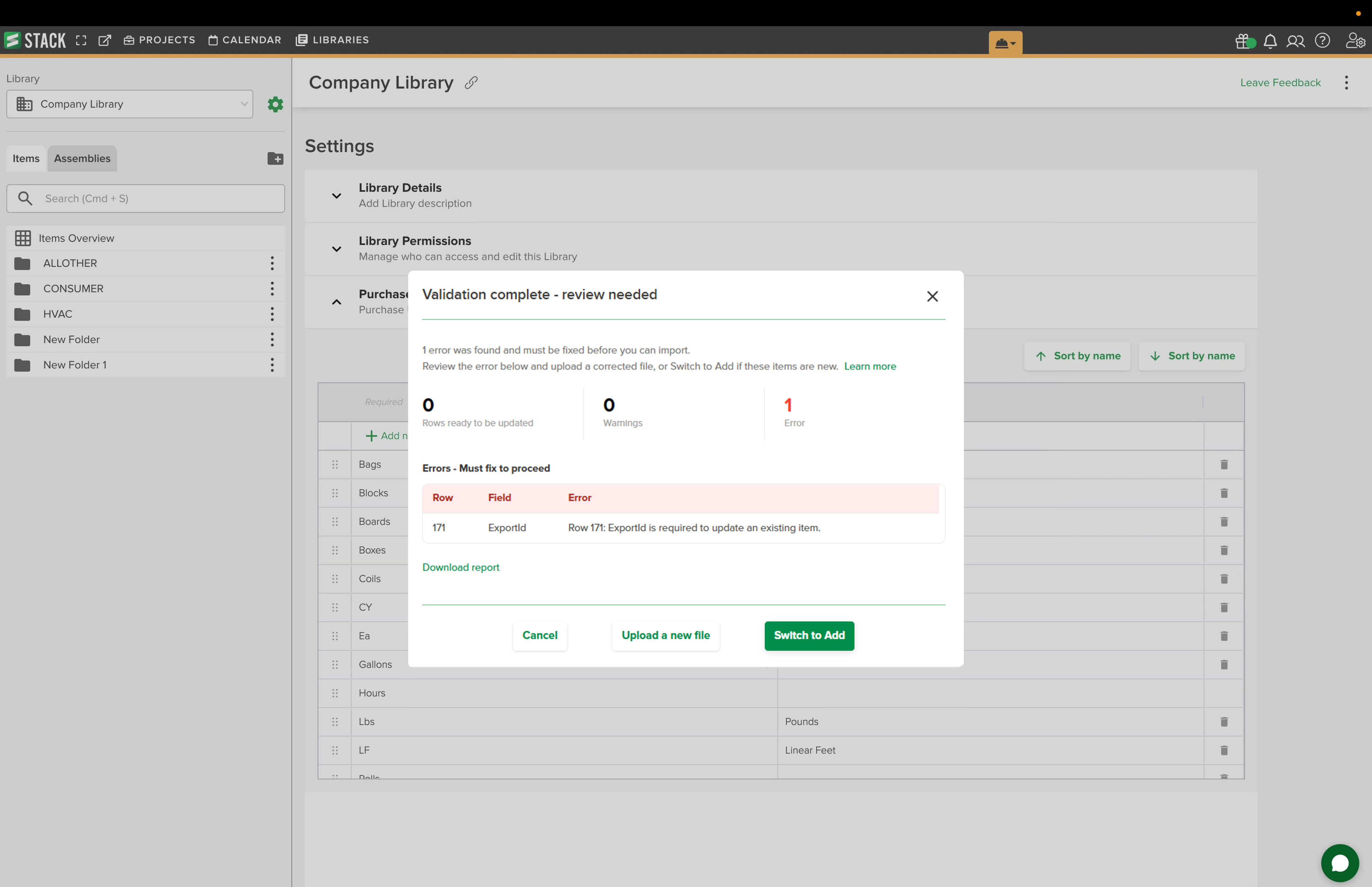The height and width of the screenshot is (887, 1372).
Task: Download the error report
Action: [460, 567]
